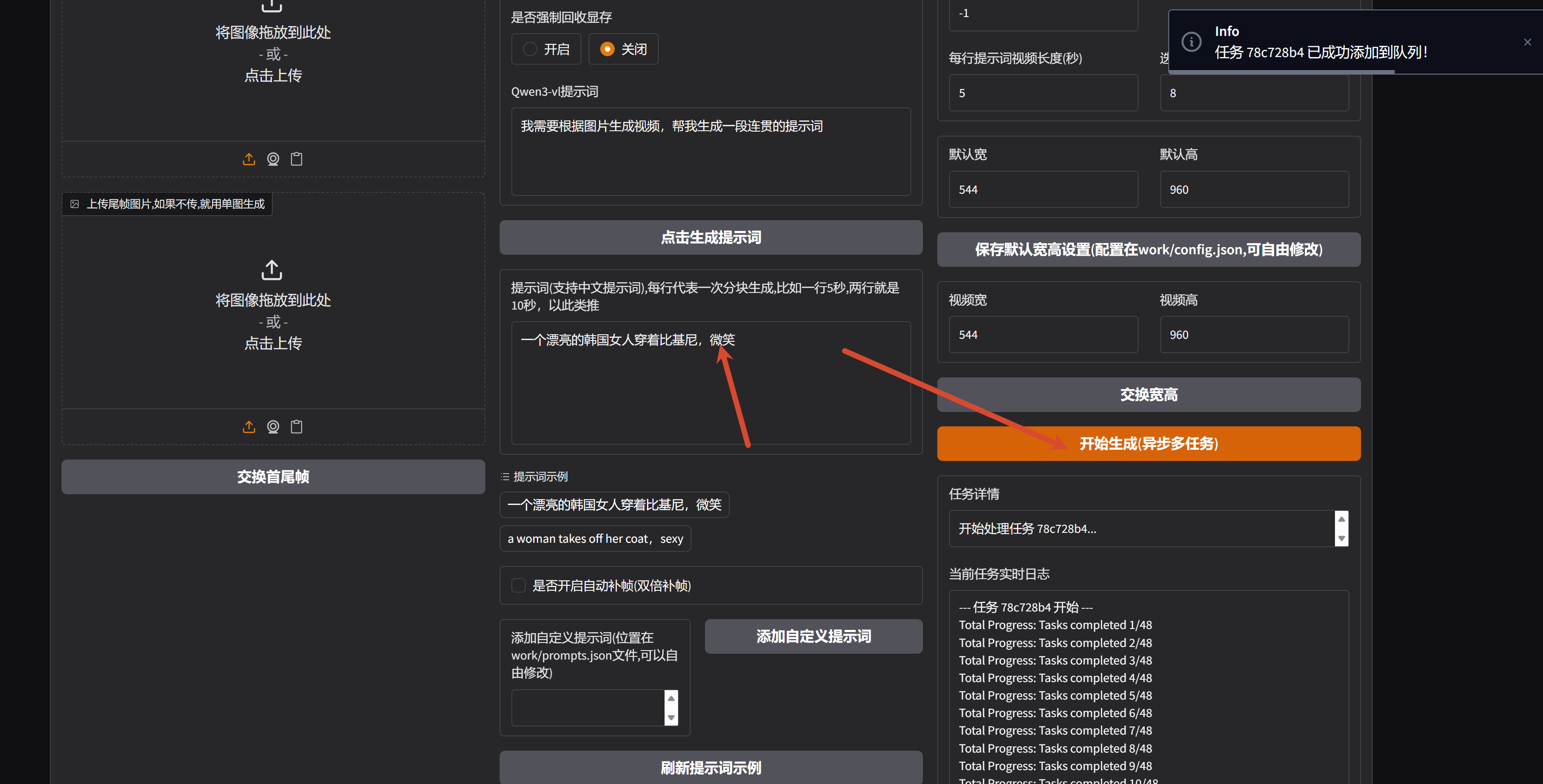
Task: Click upload icon under first image dropzone
Action: tap(248, 159)
